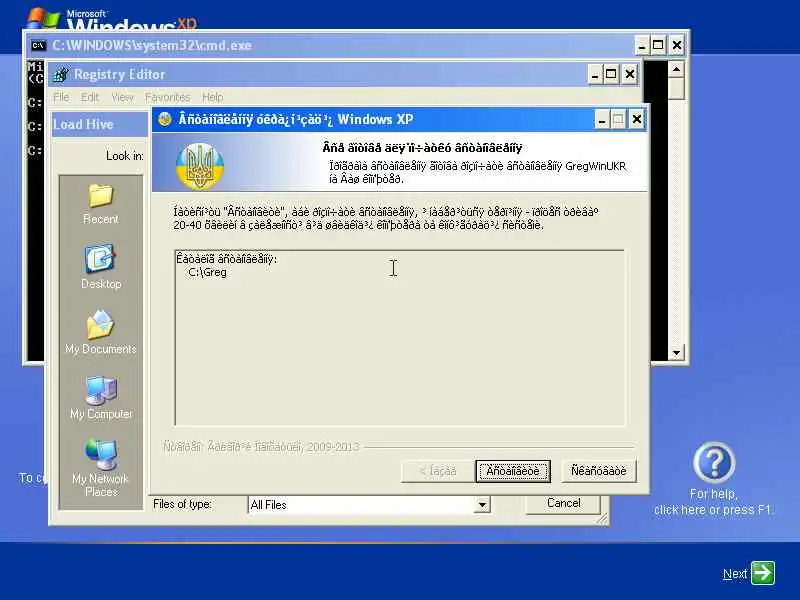
Task: Click the disabled Back button in the installer
Action: click(x=437, y=471)
